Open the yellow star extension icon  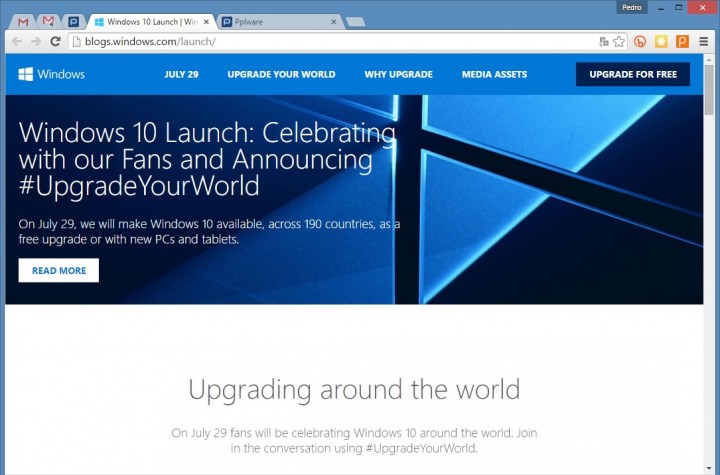point(661,42)
